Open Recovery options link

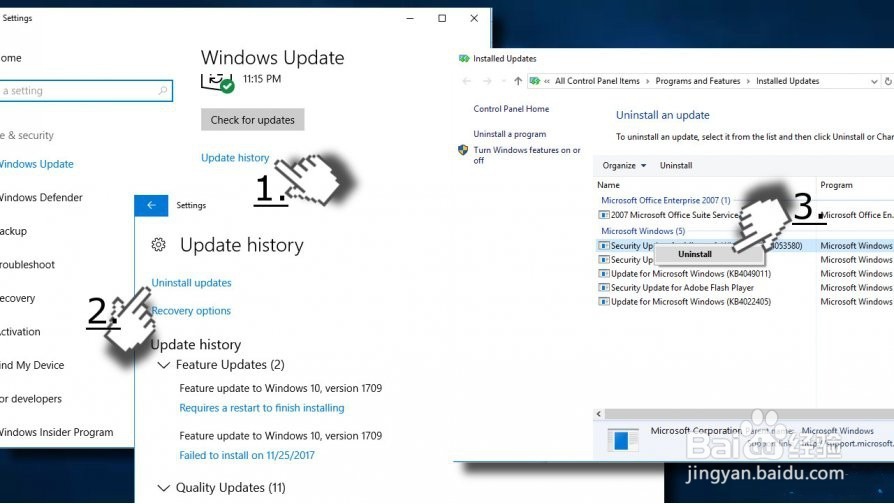191,311
